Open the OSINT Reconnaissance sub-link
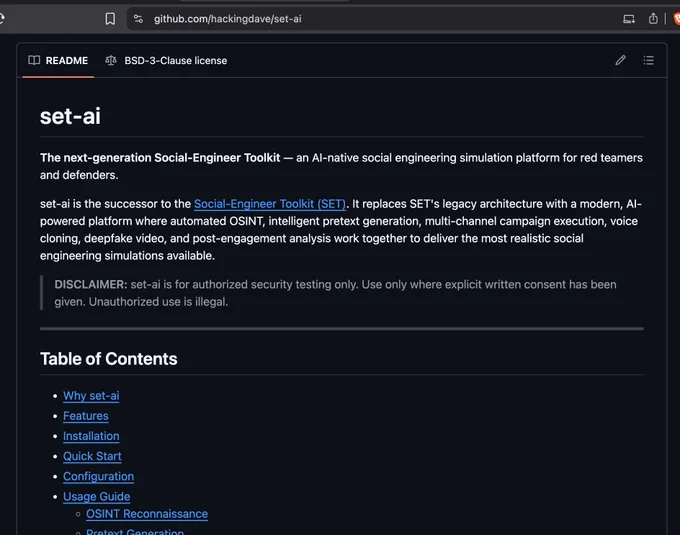 pyautogui.click(x=147, y=514)
